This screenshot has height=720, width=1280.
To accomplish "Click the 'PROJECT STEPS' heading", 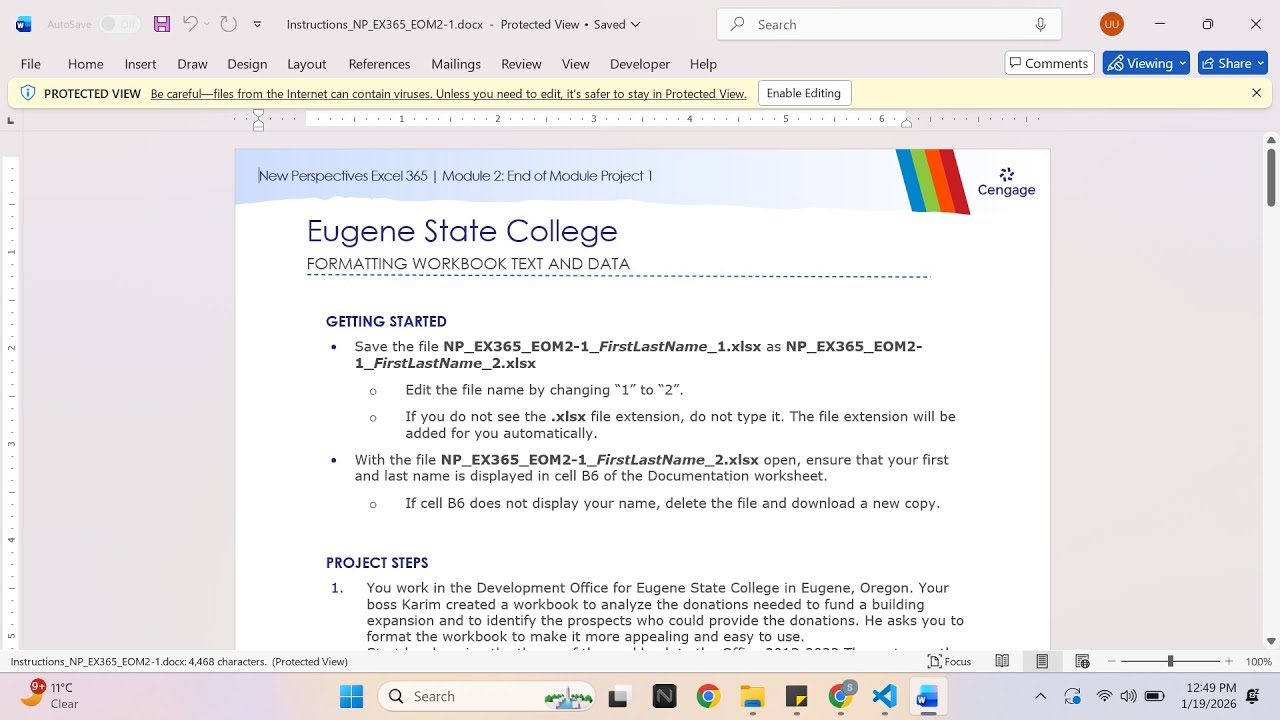I will 377,563.
